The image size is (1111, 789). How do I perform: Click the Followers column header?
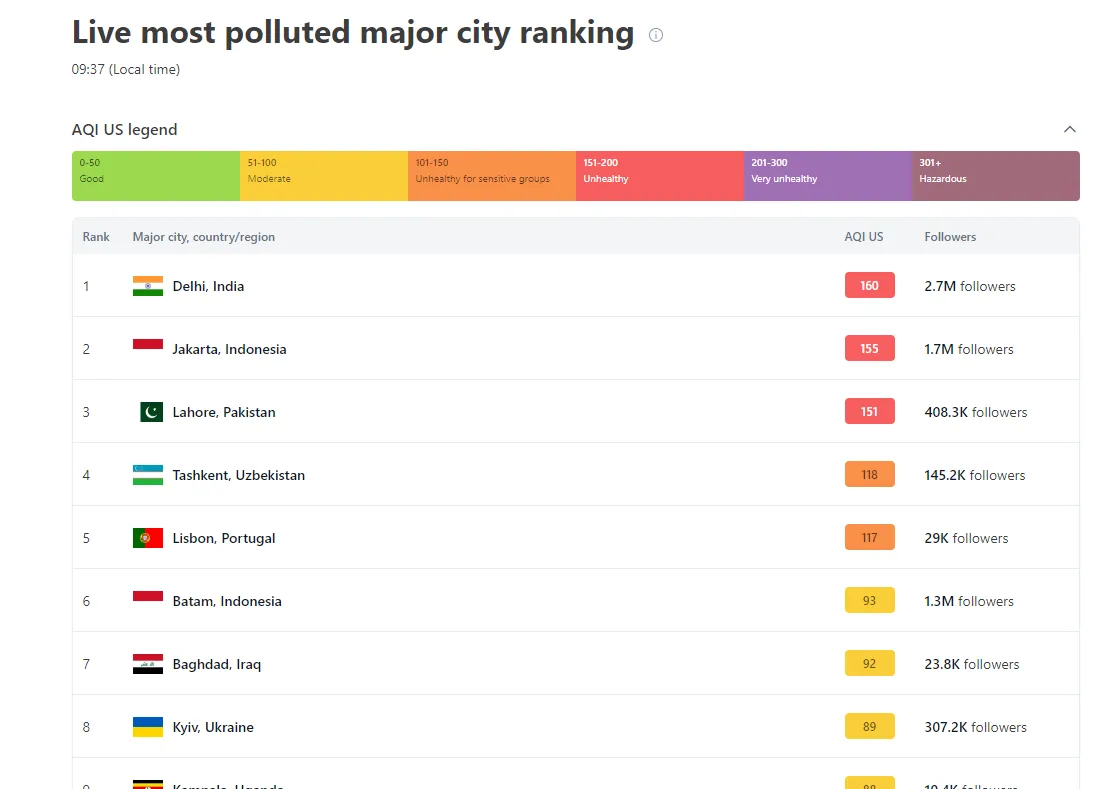click(950, 237)
